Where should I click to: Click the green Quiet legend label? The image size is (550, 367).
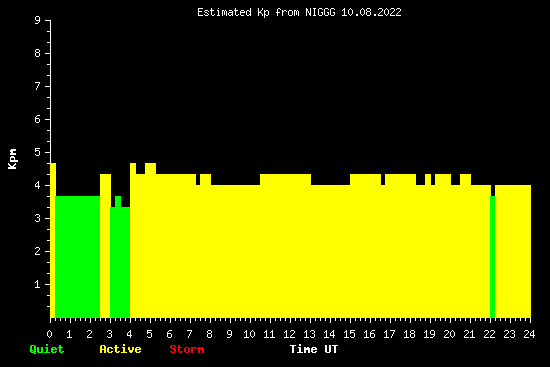[x=47, y=349]
